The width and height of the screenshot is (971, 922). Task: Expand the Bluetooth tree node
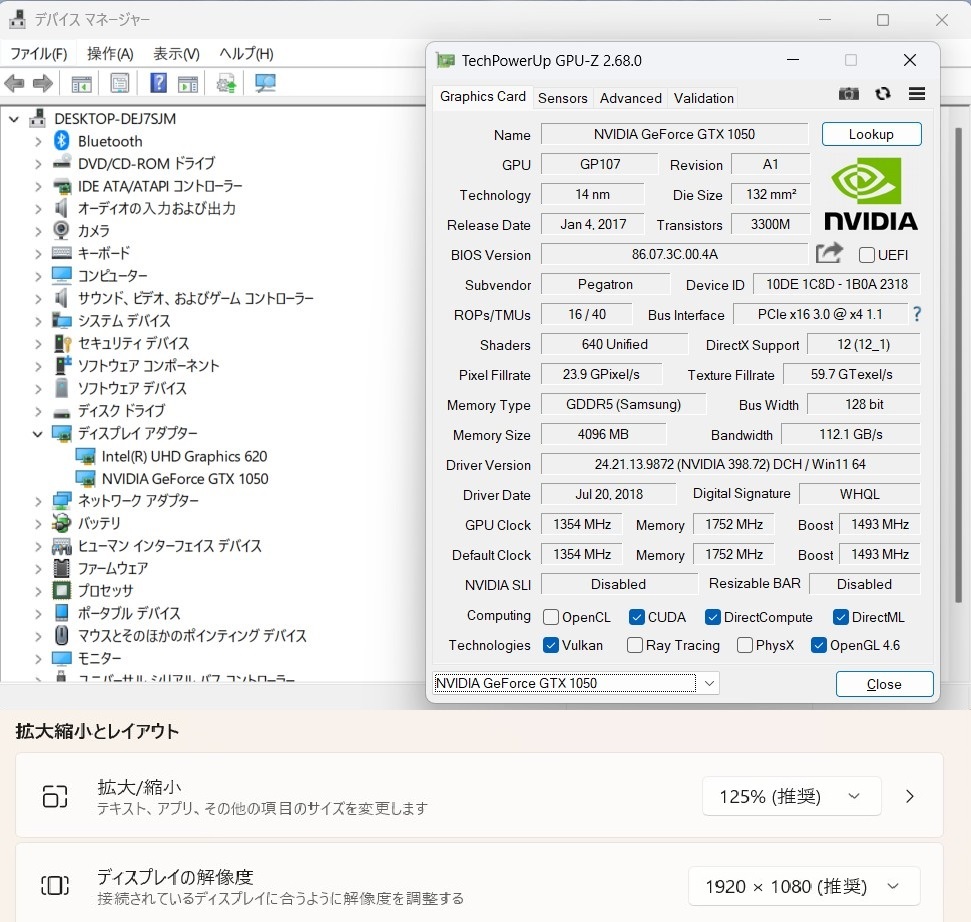click(x=38, y=141)
